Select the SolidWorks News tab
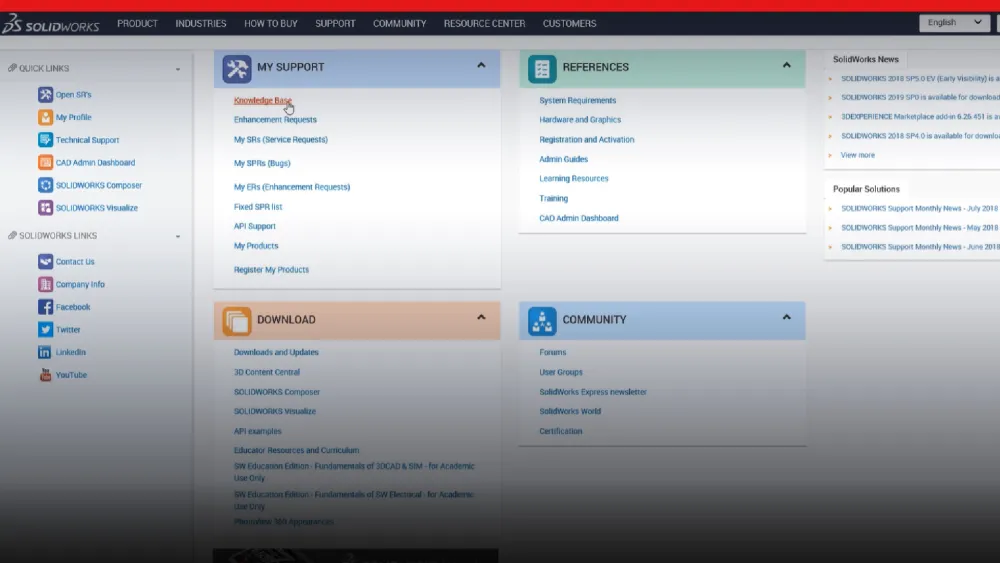This screenshot has width=1000, height=563. coord(865,59)
